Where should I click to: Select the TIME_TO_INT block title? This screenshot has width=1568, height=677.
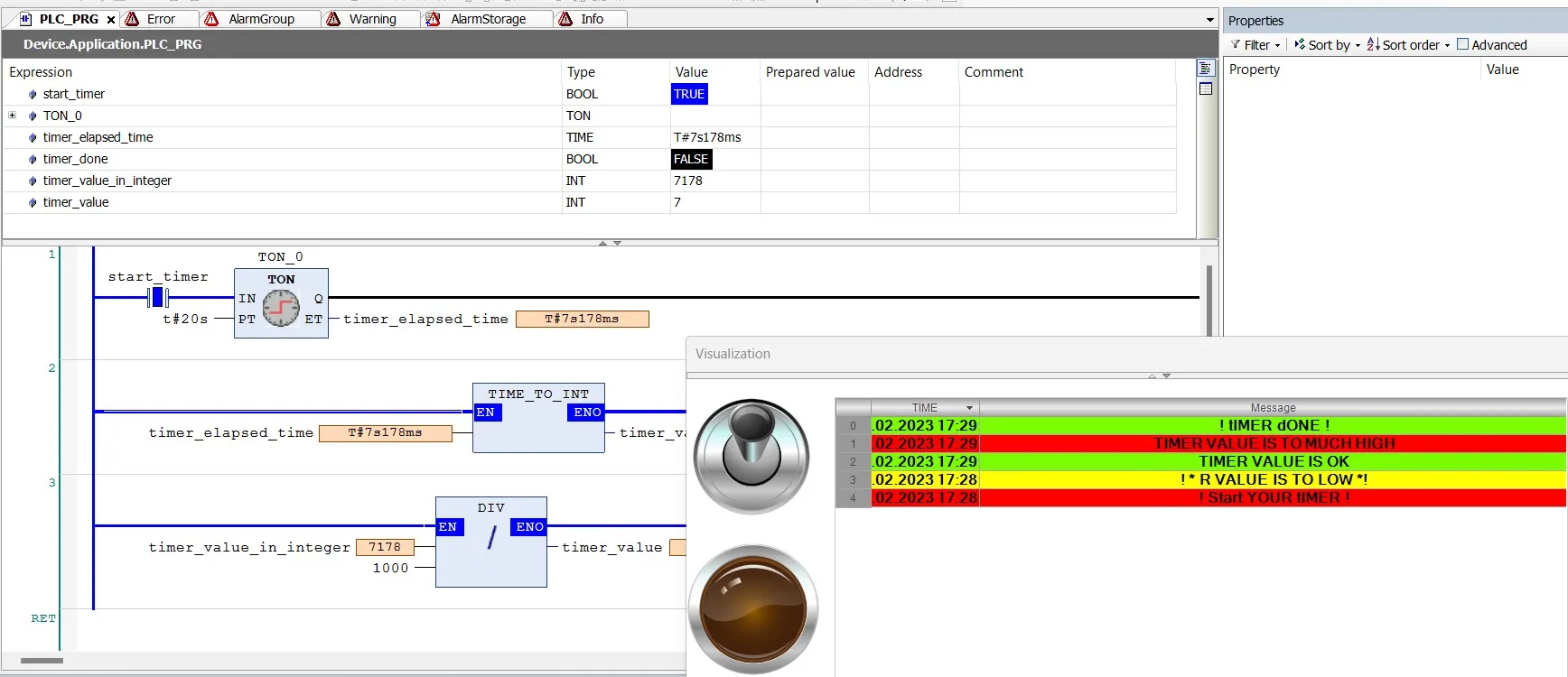coord(538,394)
